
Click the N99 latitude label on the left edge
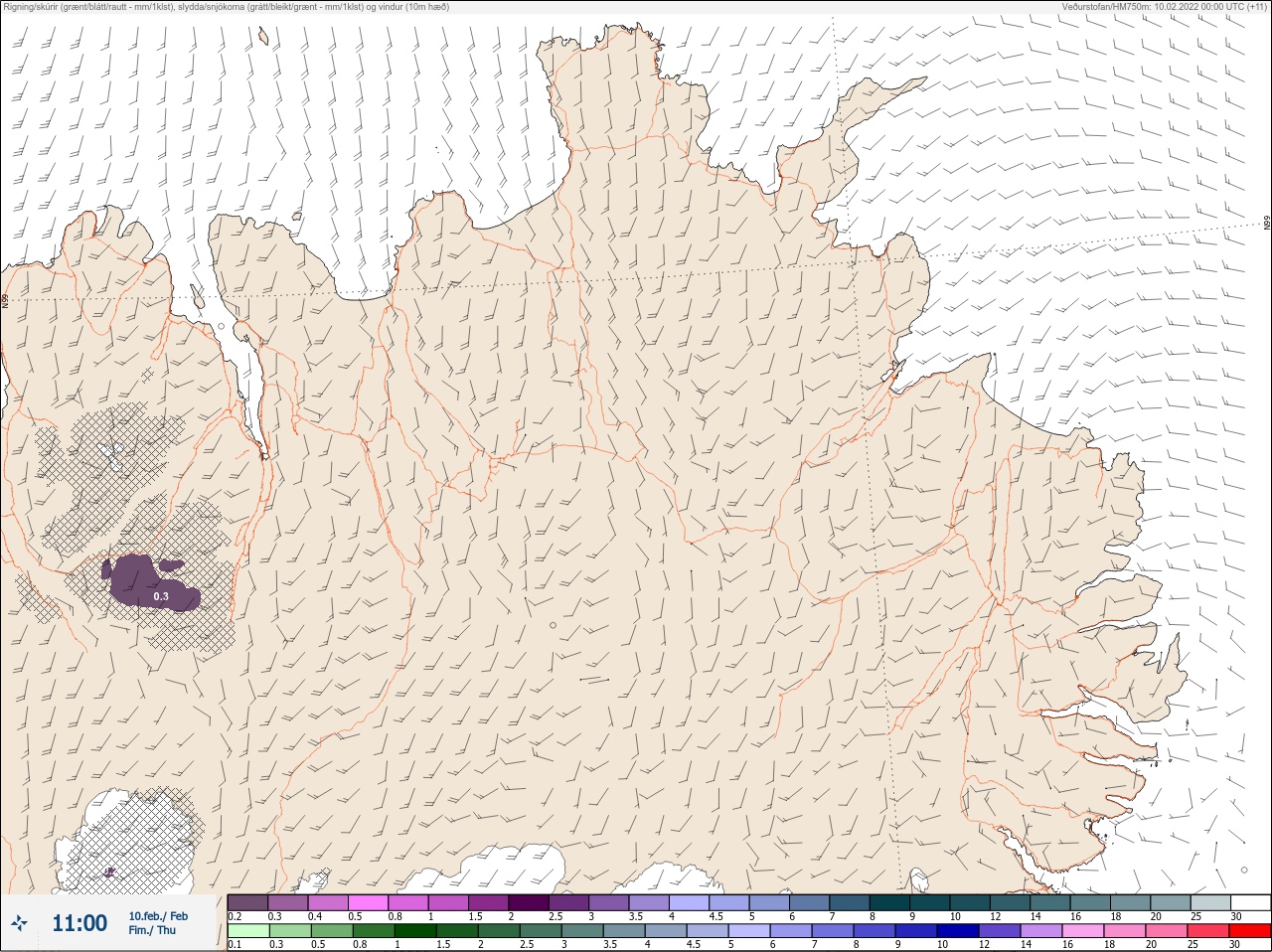[4, 300]
